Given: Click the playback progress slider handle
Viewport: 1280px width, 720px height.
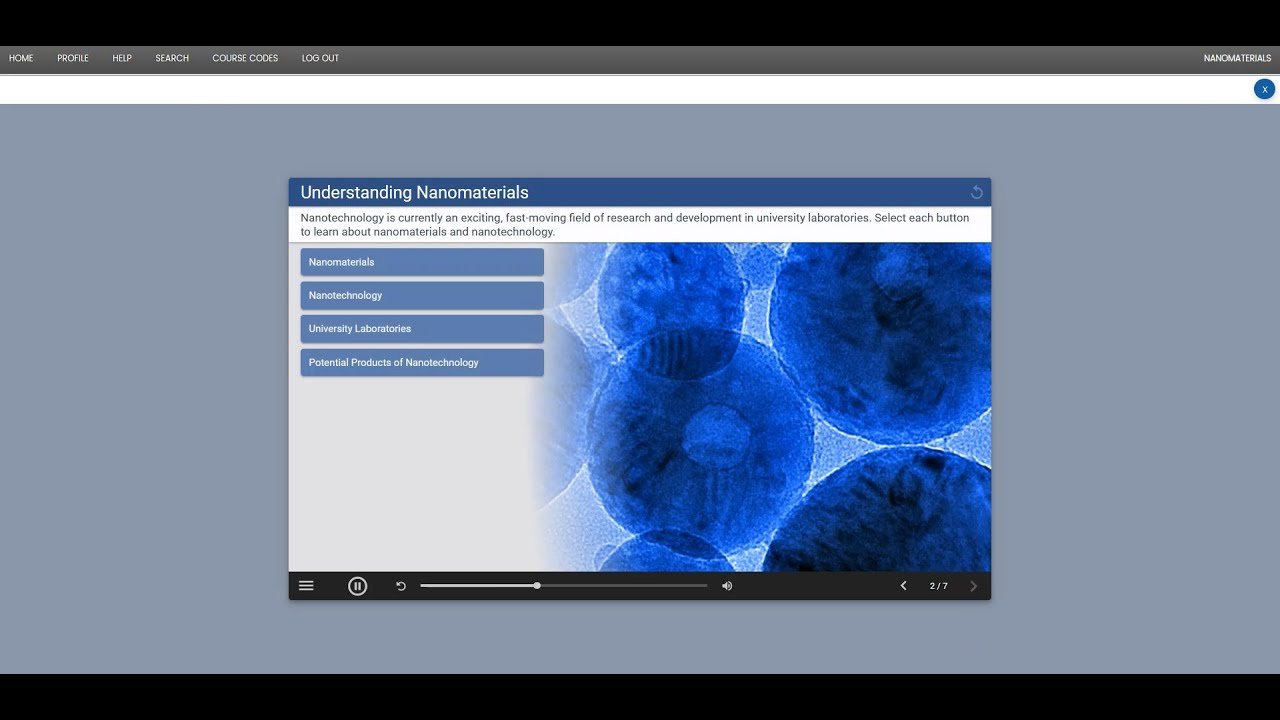Looking at the screenshot, I should click(537, 586).
